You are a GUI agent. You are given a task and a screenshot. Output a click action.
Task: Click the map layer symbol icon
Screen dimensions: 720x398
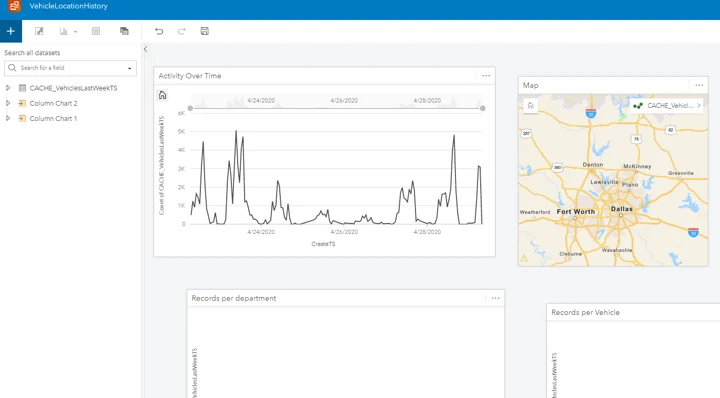pos(638,106)
